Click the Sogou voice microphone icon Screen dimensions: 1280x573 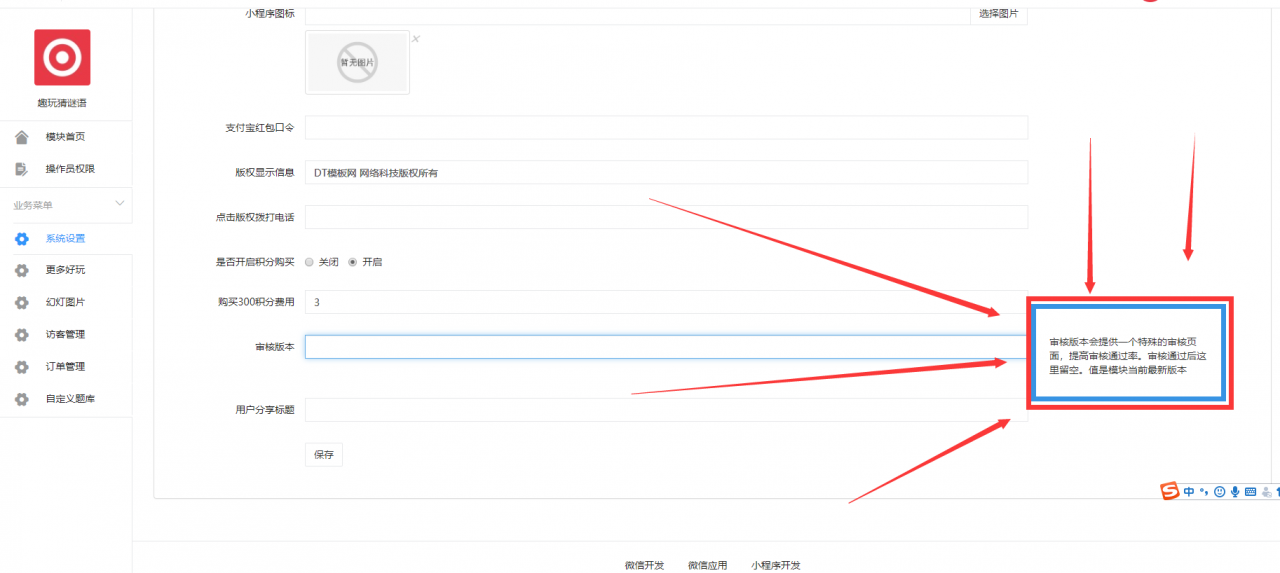[1235, 492]
